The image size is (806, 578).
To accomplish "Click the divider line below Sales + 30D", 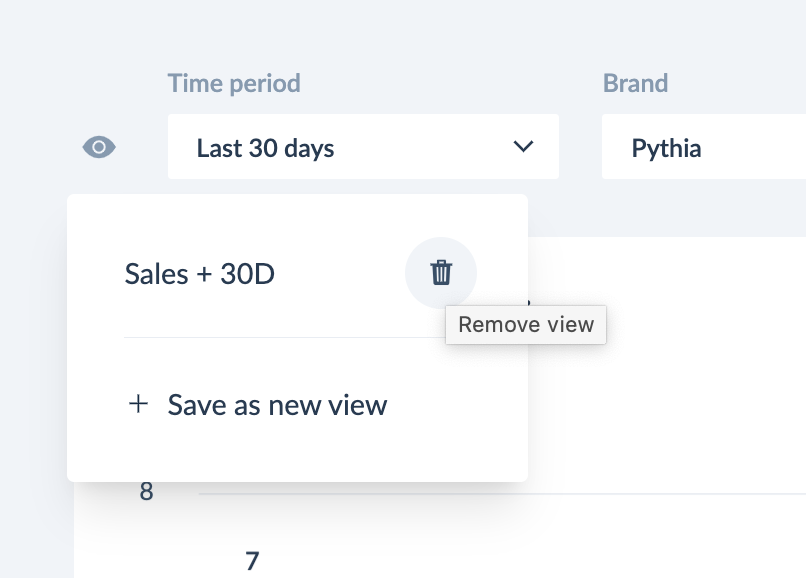I will (284, 337).
